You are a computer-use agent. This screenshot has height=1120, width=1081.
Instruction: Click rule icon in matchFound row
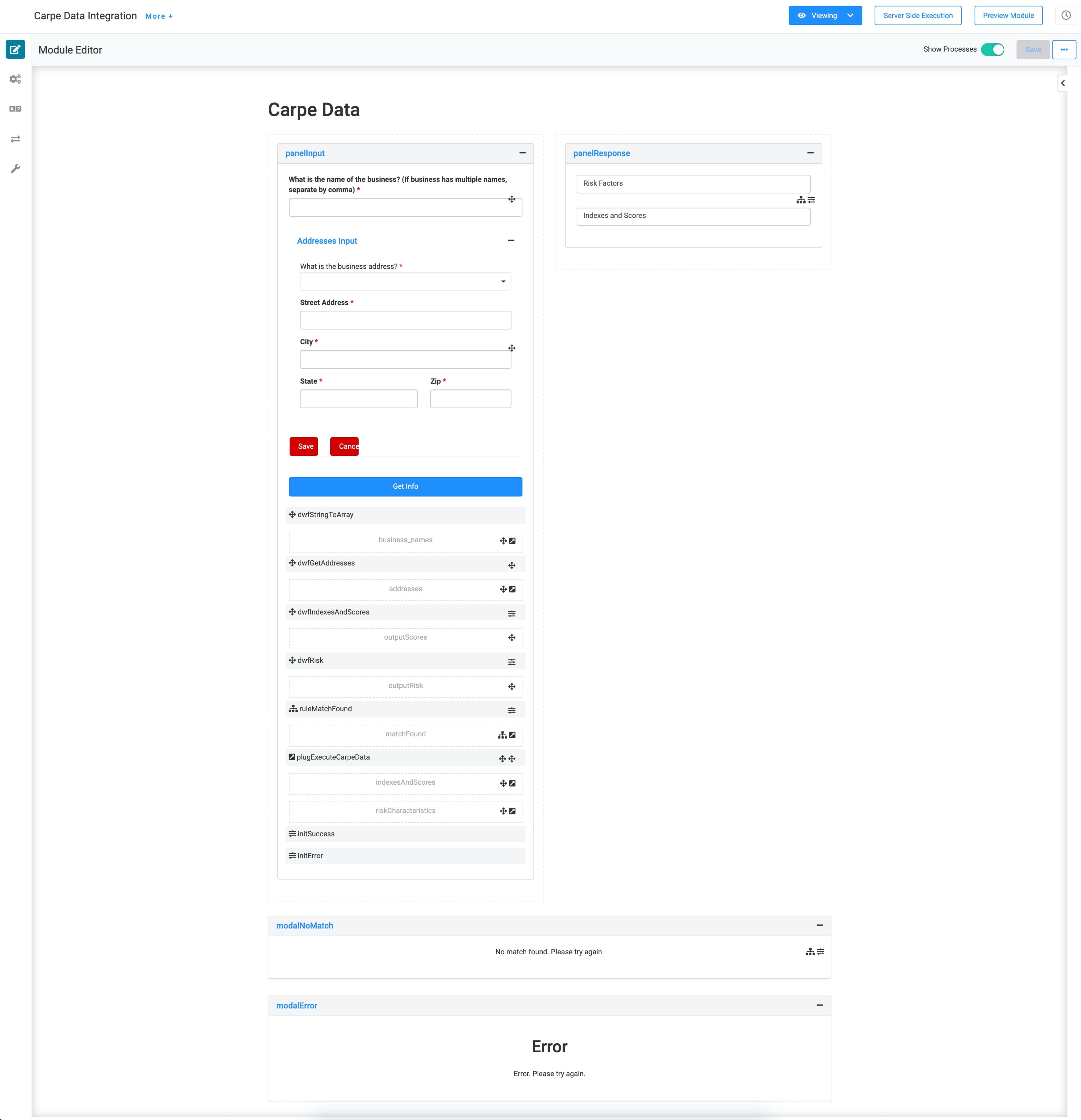(502, 735)
